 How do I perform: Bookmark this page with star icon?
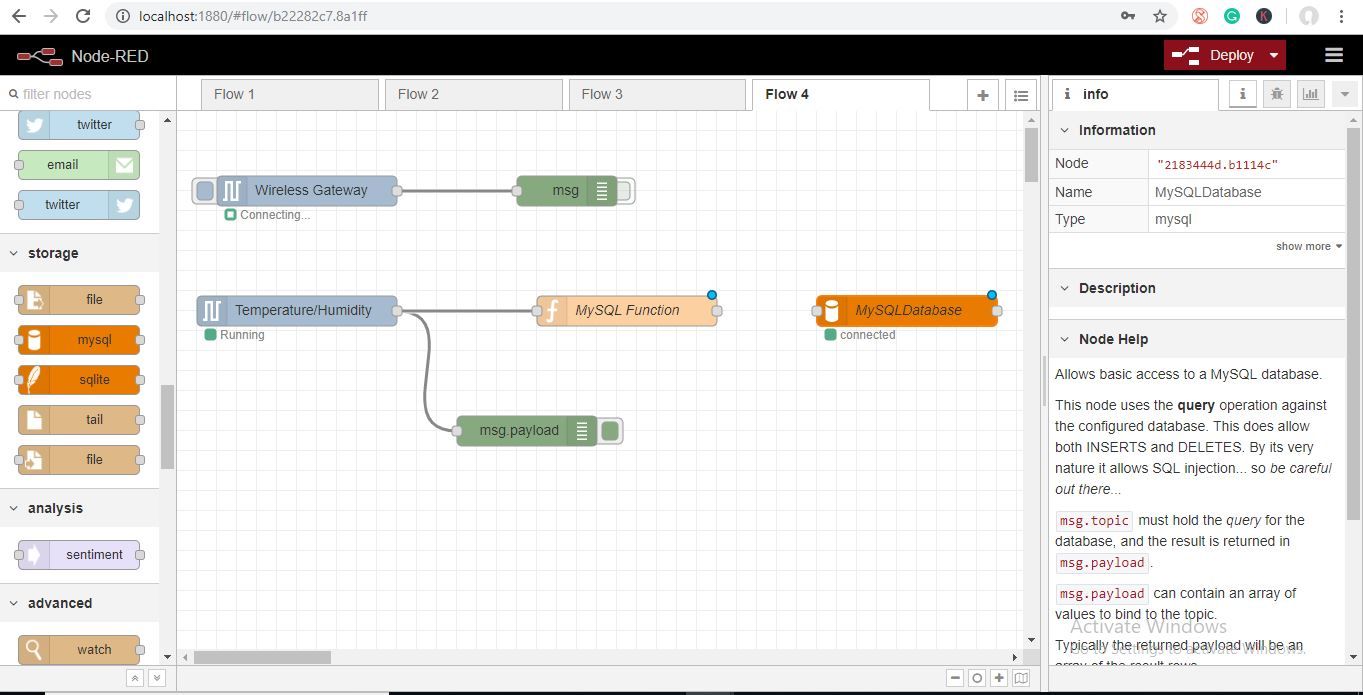pos(1160,16)
